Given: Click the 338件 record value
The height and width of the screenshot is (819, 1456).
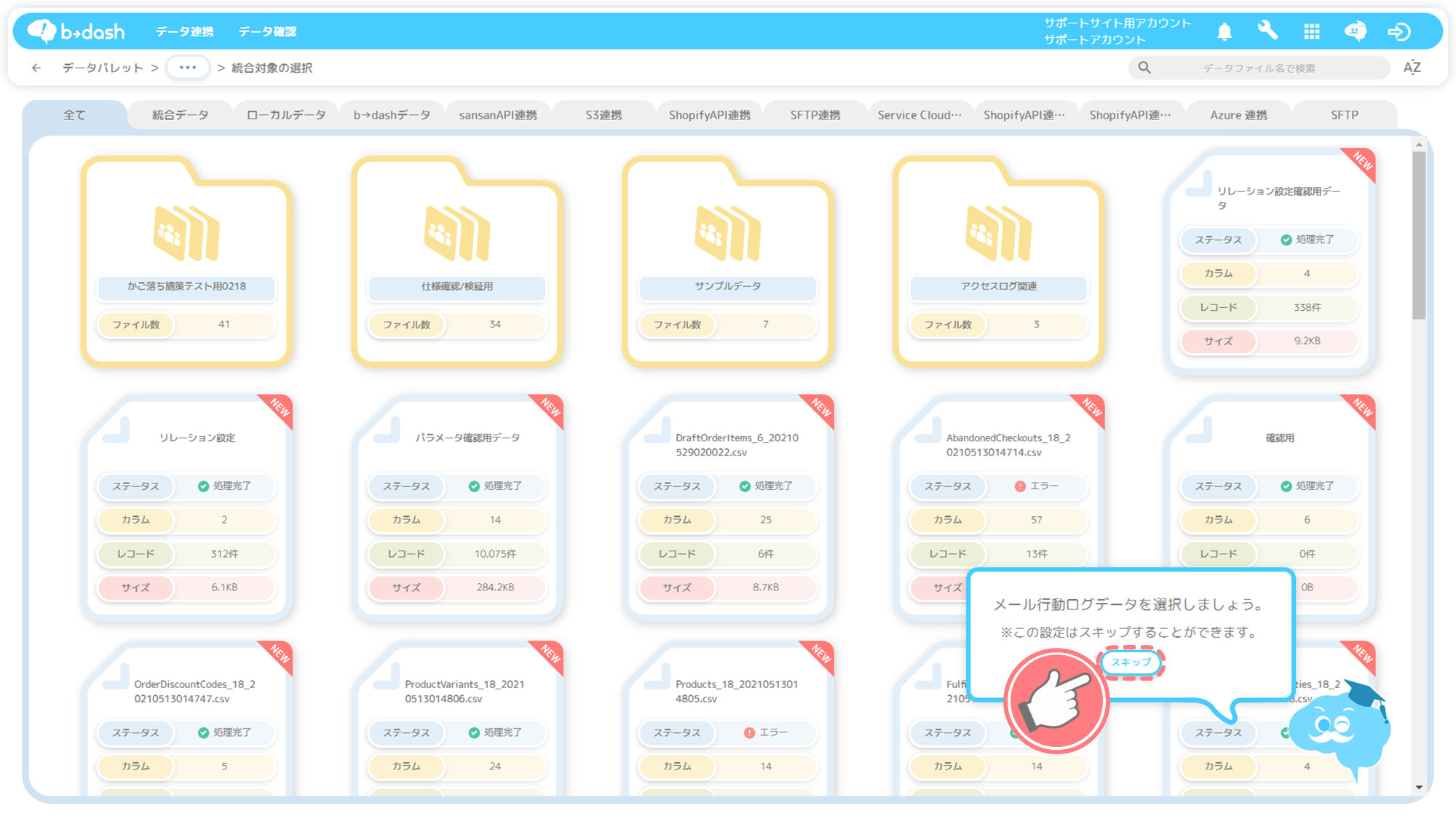Looking at the screenshot, I should (x=1307, y=307).
